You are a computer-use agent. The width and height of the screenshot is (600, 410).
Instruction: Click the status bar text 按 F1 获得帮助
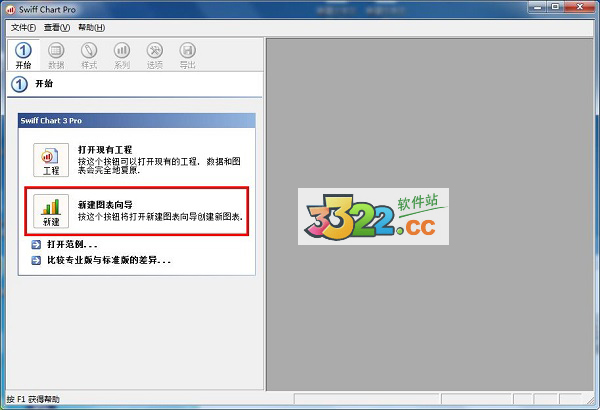click(33, 399)
